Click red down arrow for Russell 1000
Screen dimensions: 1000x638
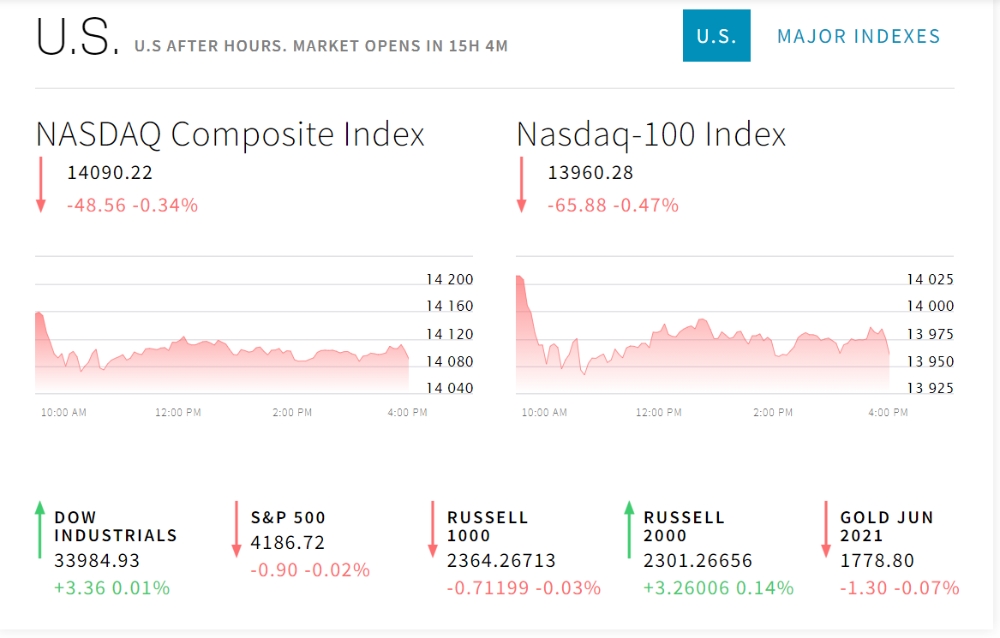click(433, 530)
